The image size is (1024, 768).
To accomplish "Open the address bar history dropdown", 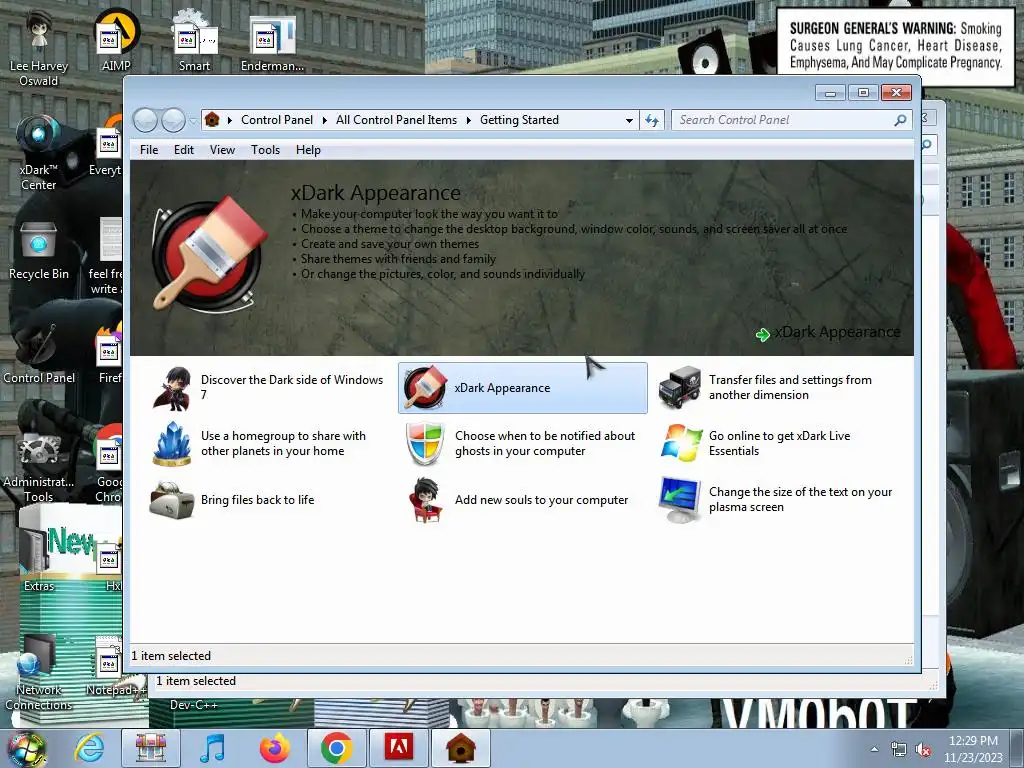I will pos(629,120).
